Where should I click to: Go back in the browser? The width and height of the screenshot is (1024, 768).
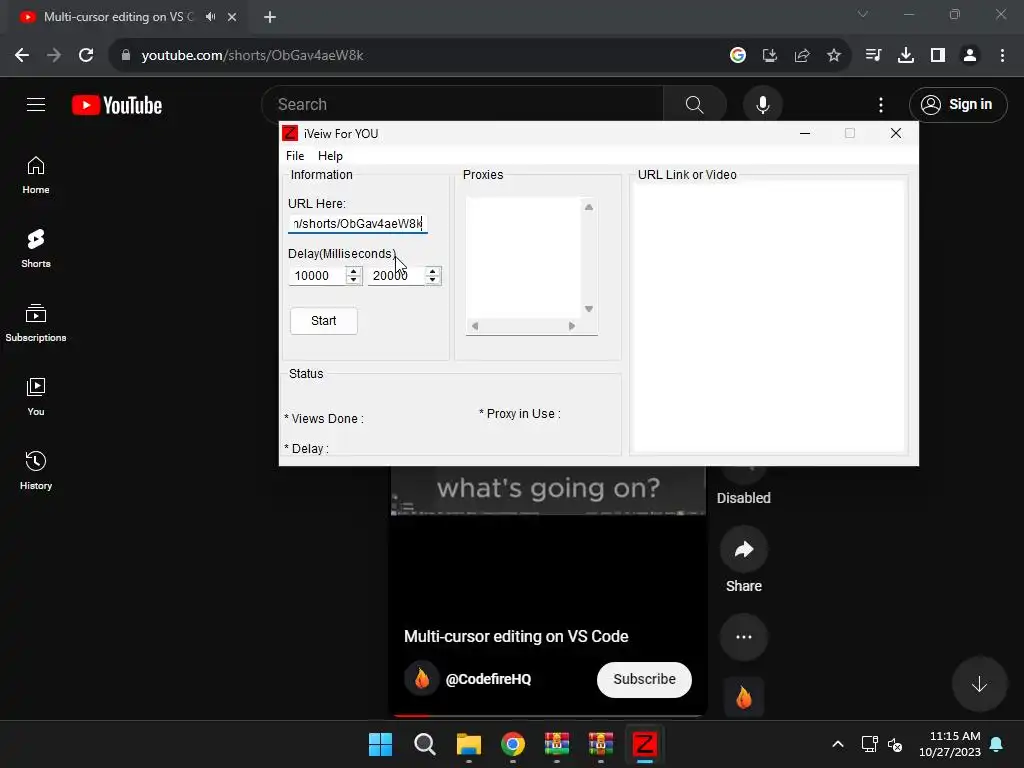22,56
